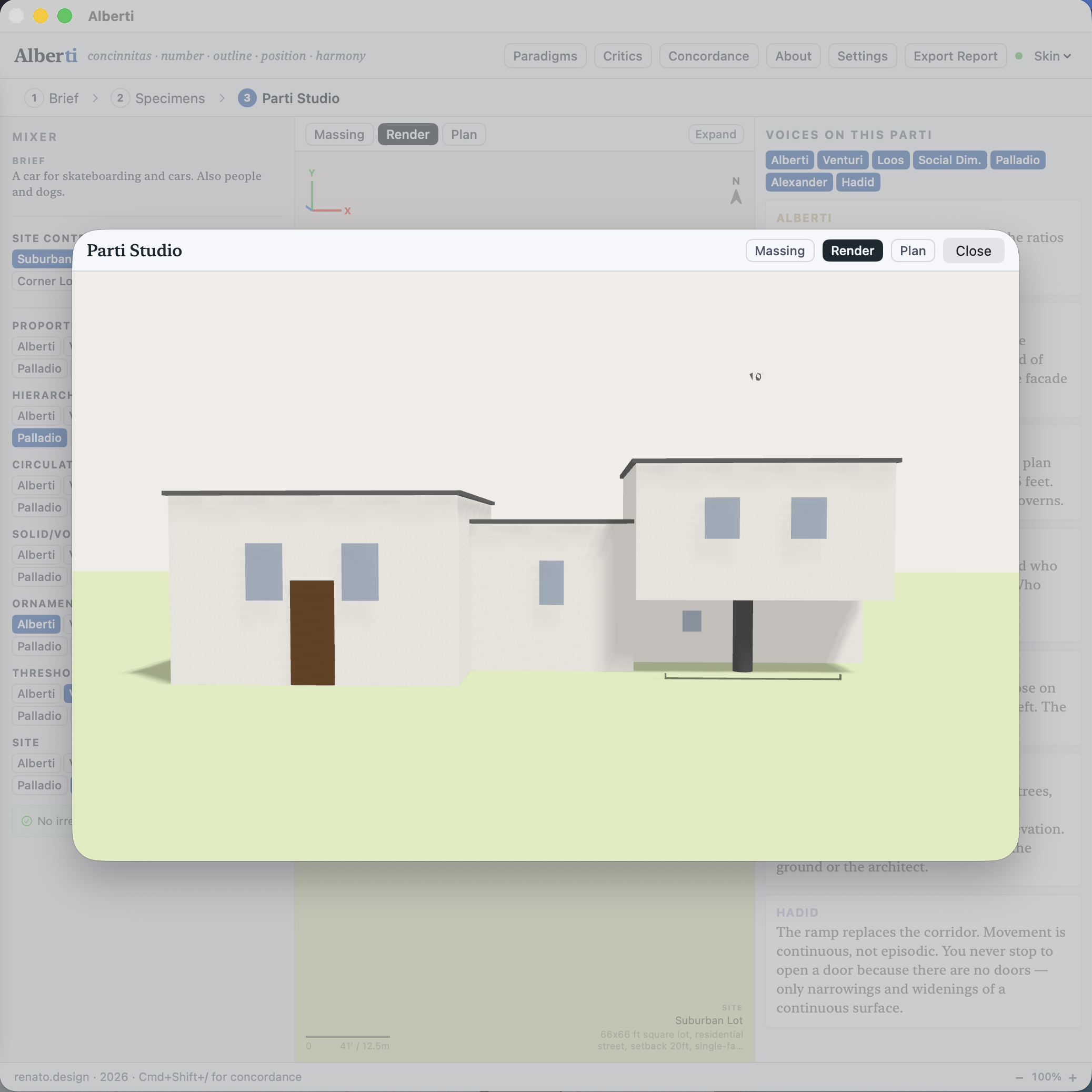Switch to Plan view in Parti Studio modal
Viewport: 1092px width, 1092px height.
click(911, 251)
